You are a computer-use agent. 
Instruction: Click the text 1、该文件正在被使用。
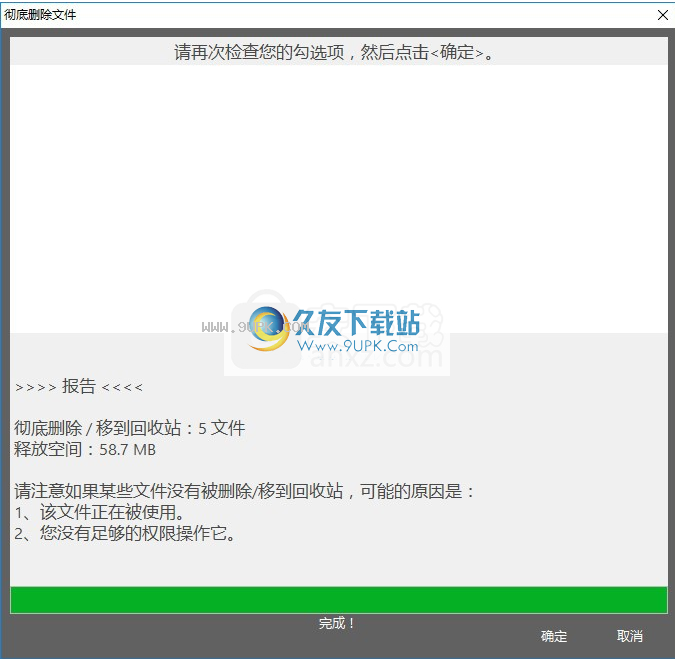click(x=100, y=512)
